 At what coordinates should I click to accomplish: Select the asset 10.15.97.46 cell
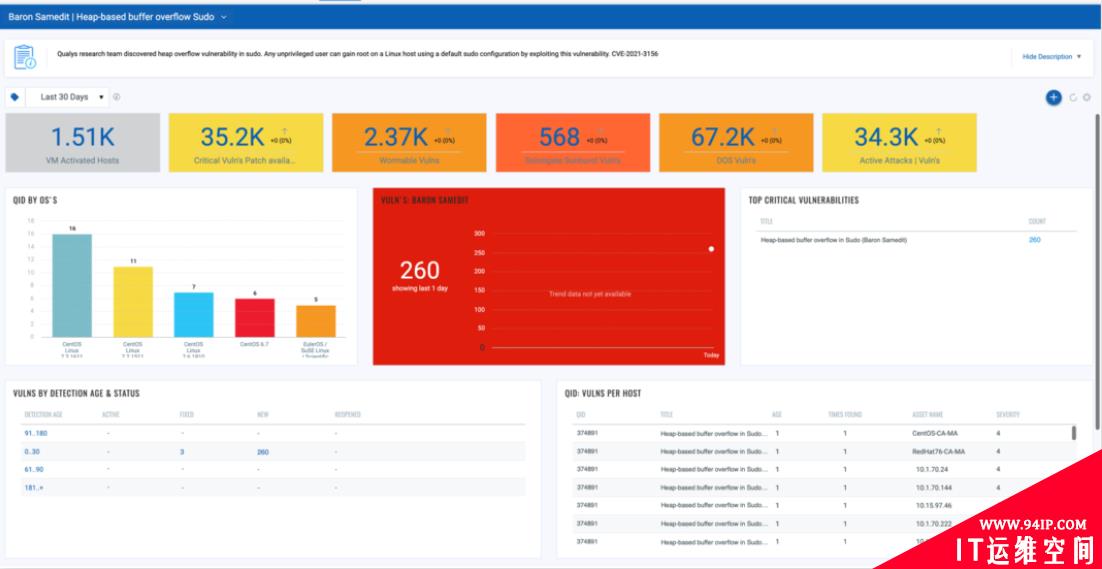point(934,505)
